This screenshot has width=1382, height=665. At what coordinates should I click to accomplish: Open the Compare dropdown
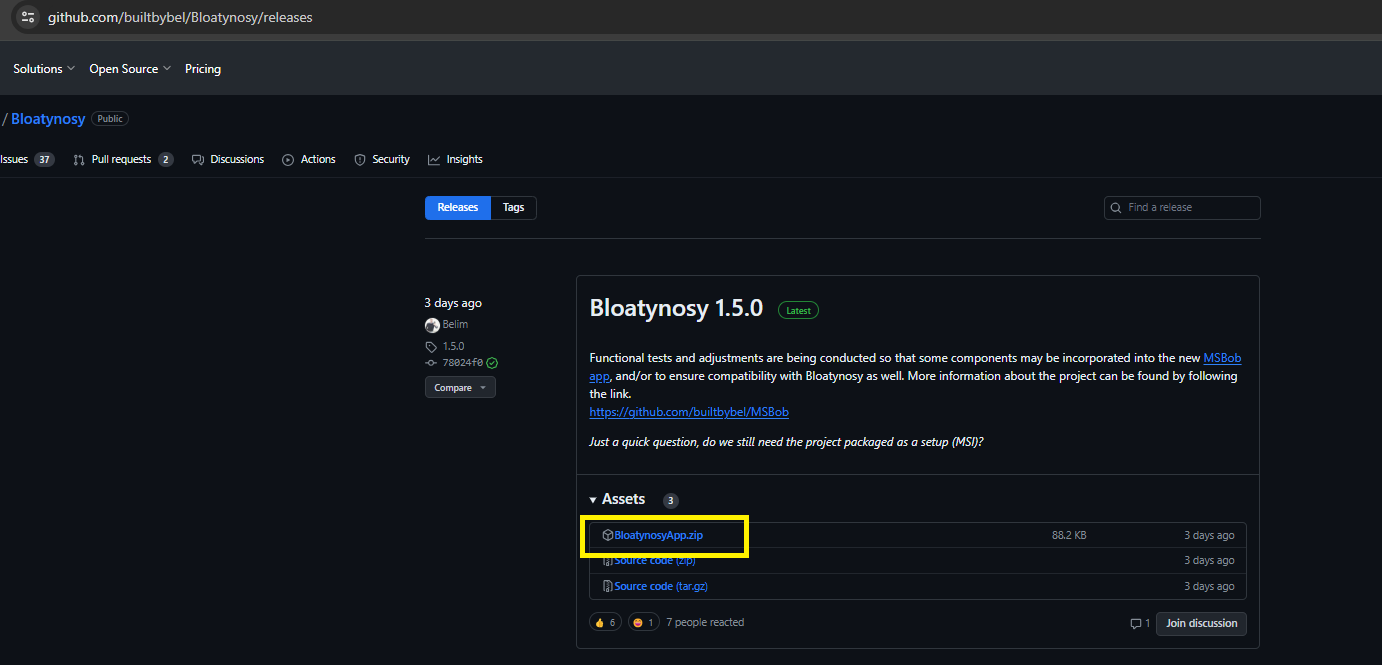460,387
